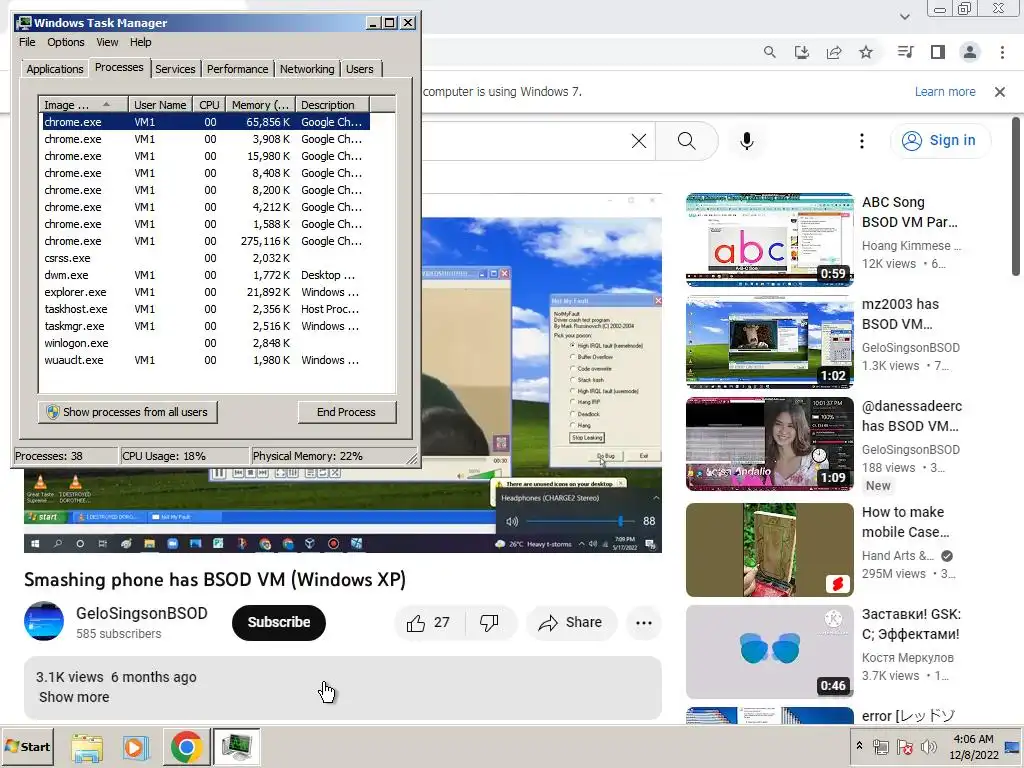Screen dimensions: 1024x768
Task: Open the Learn more link
Action: (945, 91)
